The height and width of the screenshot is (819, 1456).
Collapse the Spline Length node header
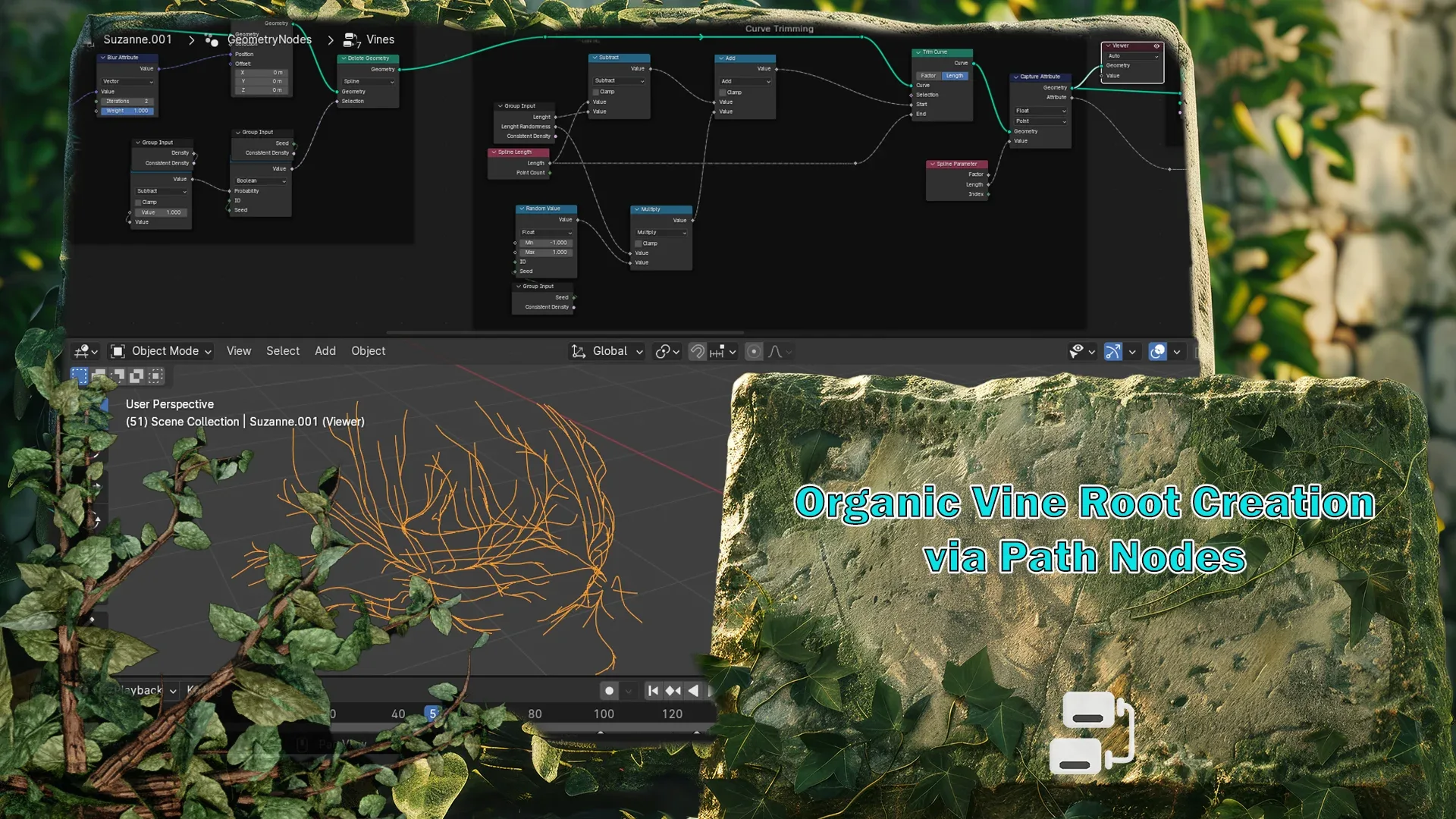[493, 152]
